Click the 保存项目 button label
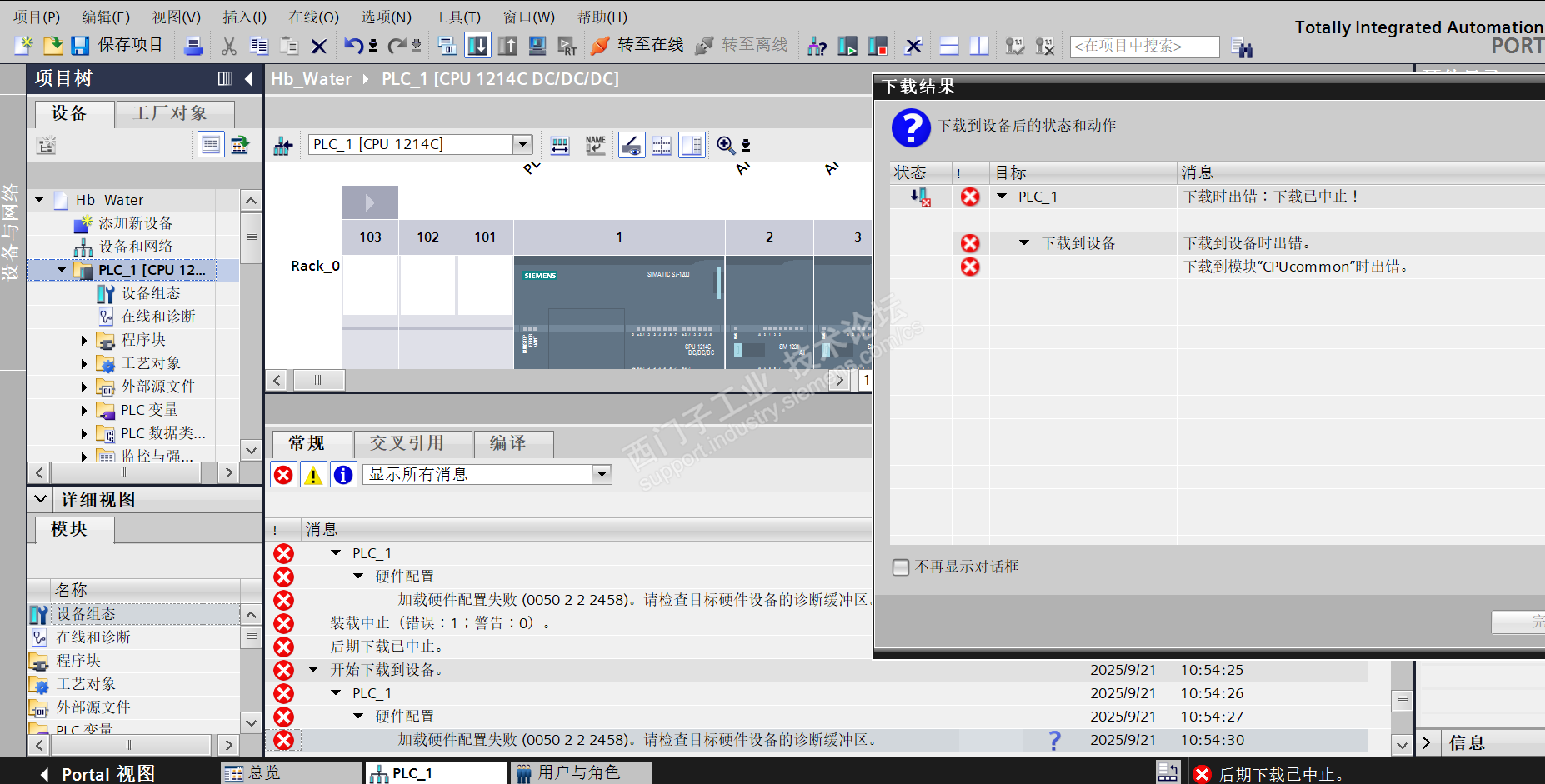 click(x=130, y=44)
